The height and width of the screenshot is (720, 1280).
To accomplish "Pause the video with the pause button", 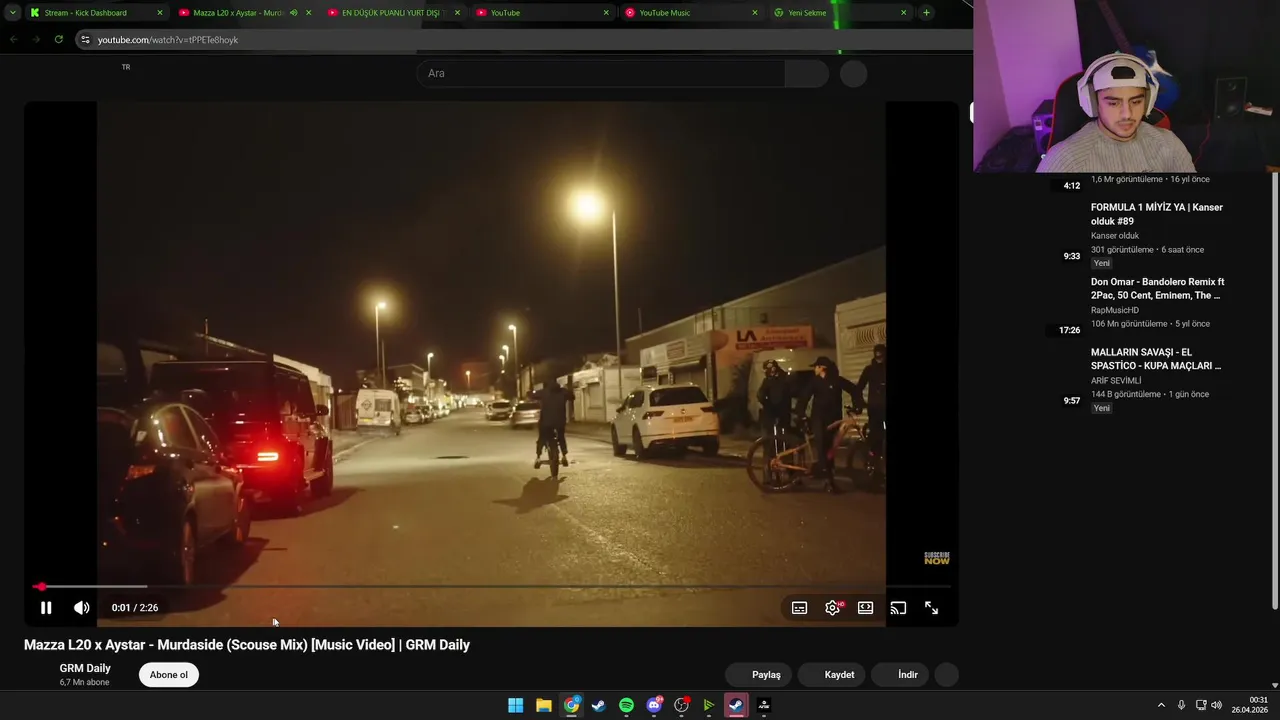I will (x=46, y=608).
